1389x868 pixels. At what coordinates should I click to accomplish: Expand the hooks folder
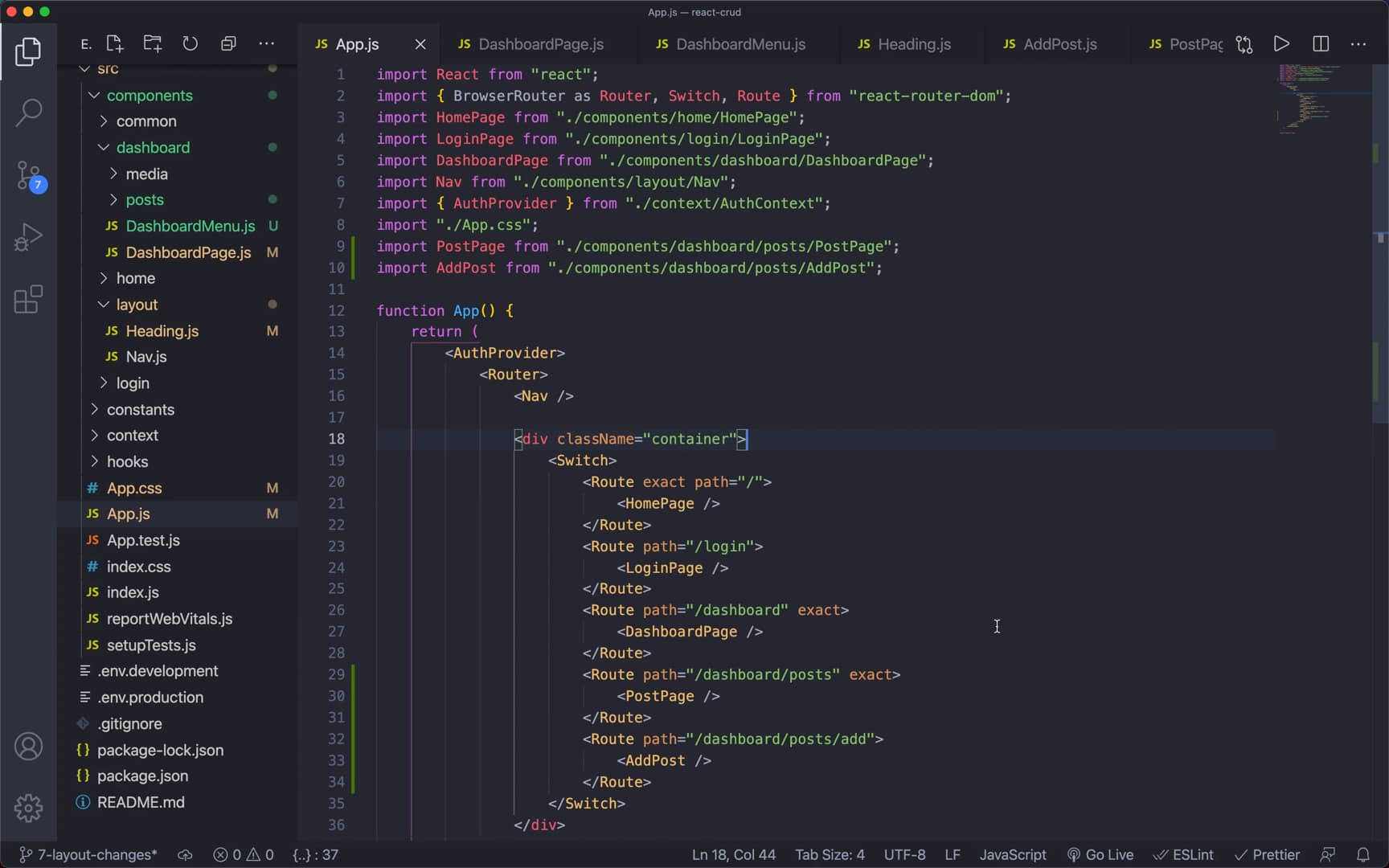click(x=128, y=461)
